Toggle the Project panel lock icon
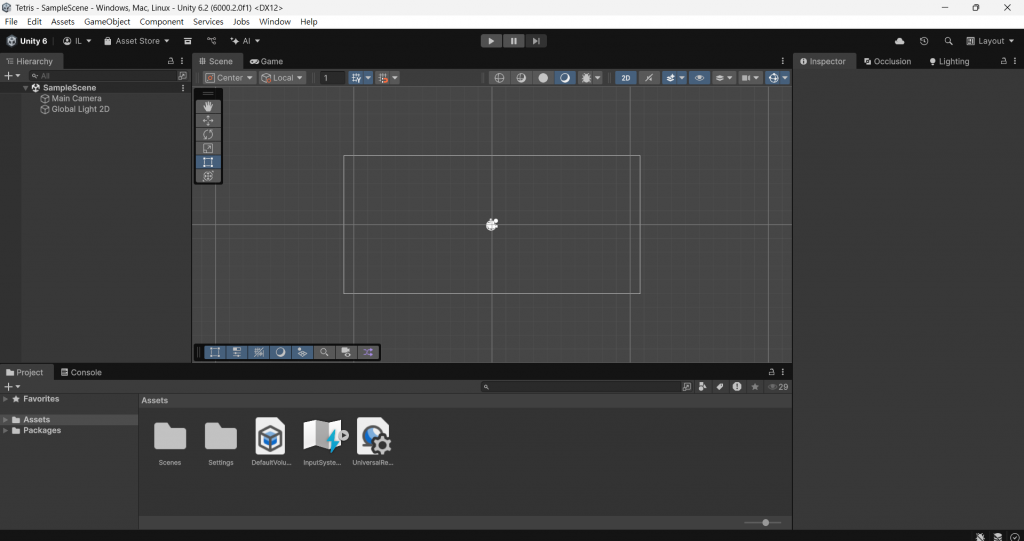The width and height of the screenshot is (1024, 541). (771, 372)
